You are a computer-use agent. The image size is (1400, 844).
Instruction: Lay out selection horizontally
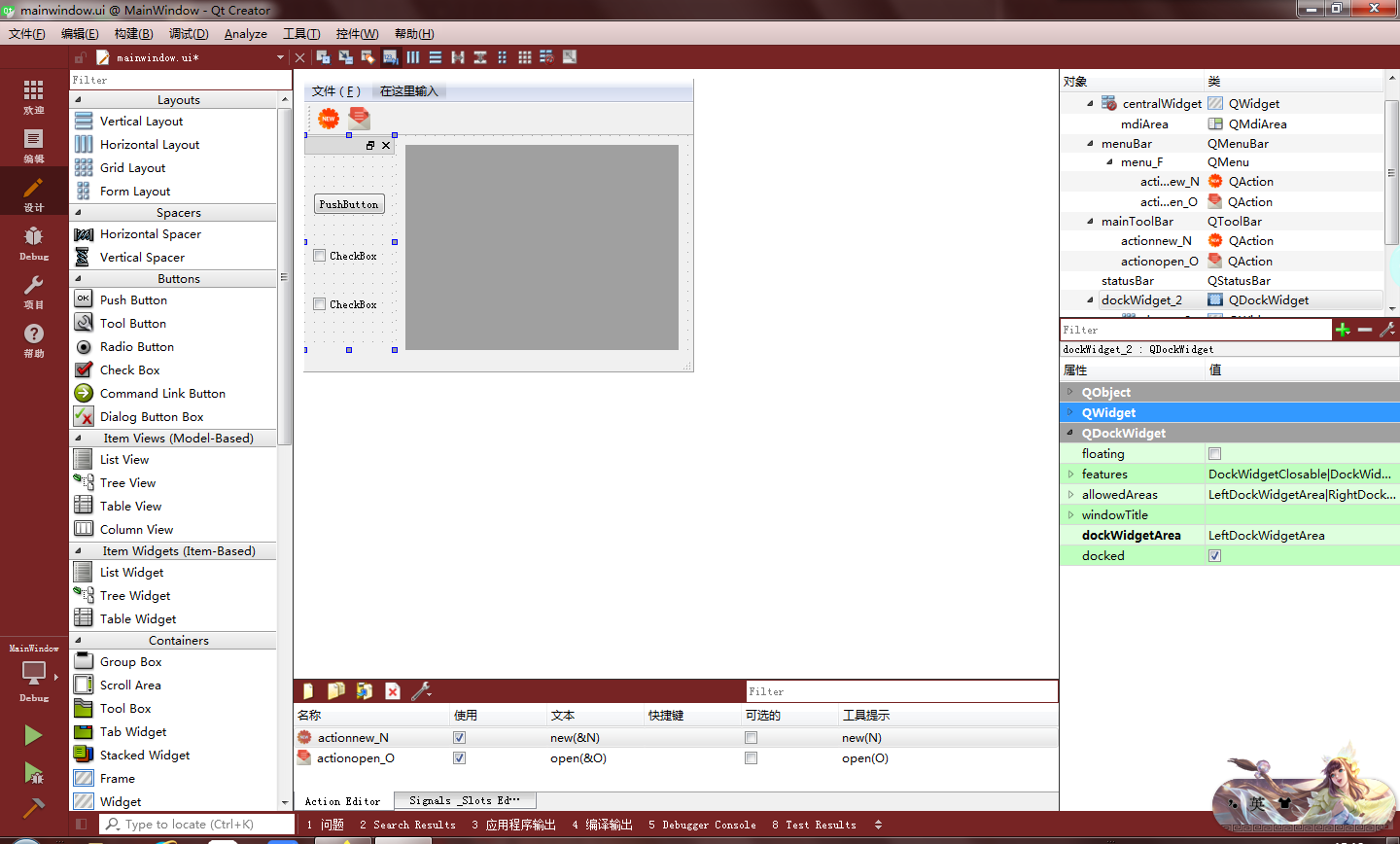[x=413, y=56]
